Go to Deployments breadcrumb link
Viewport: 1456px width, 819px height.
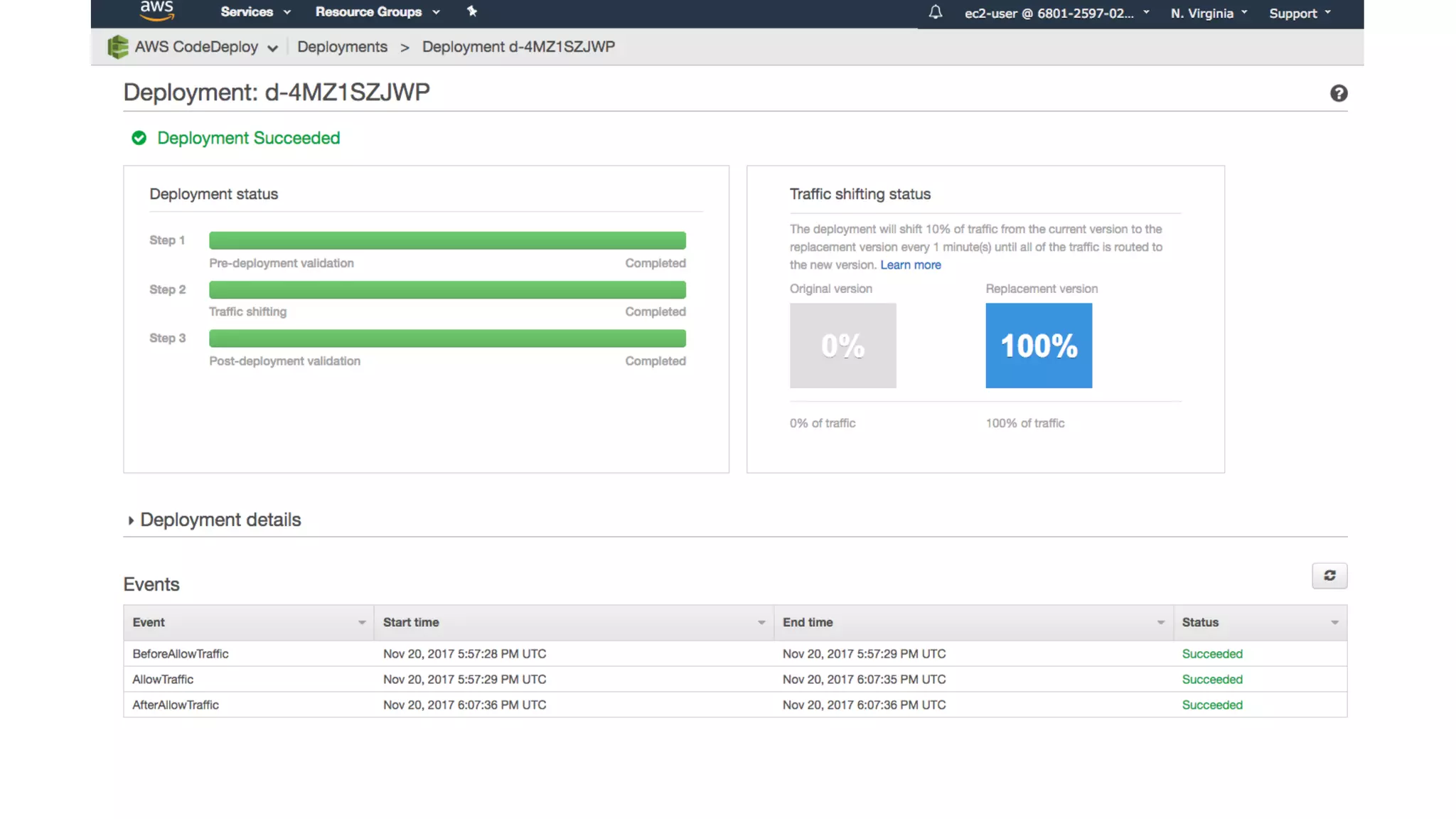pos(342,47)
